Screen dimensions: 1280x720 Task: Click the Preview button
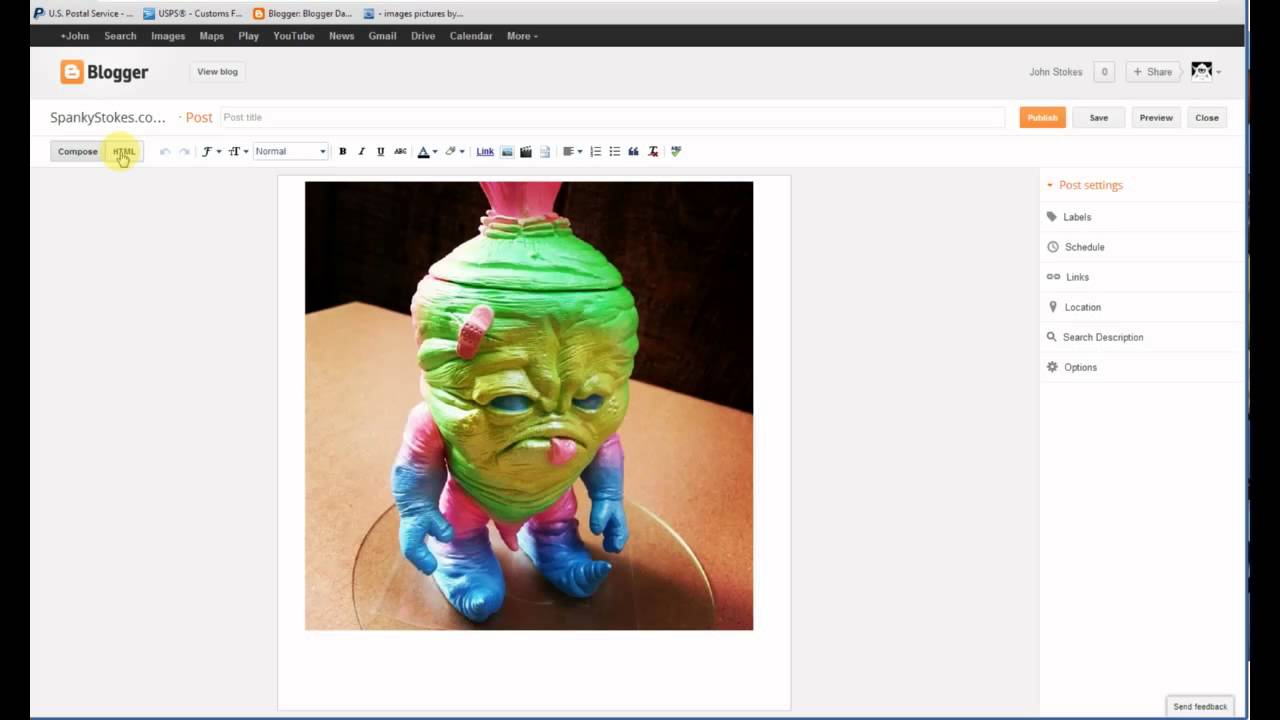pyautogui.click(x=1156, y=118)
